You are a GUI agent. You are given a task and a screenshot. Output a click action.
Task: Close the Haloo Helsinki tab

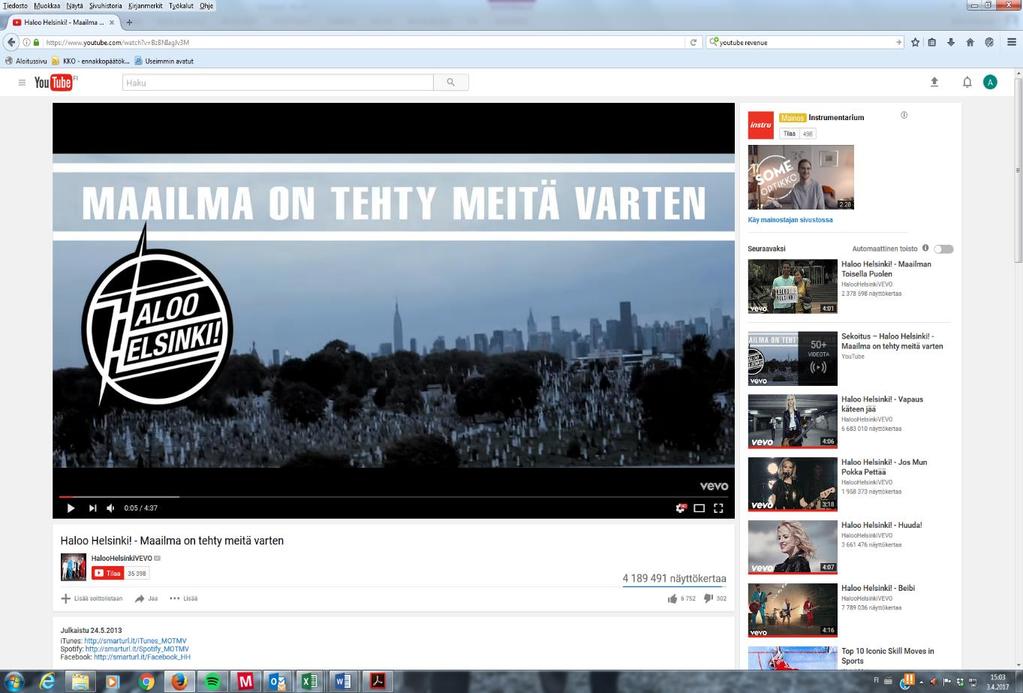[112, 22]
